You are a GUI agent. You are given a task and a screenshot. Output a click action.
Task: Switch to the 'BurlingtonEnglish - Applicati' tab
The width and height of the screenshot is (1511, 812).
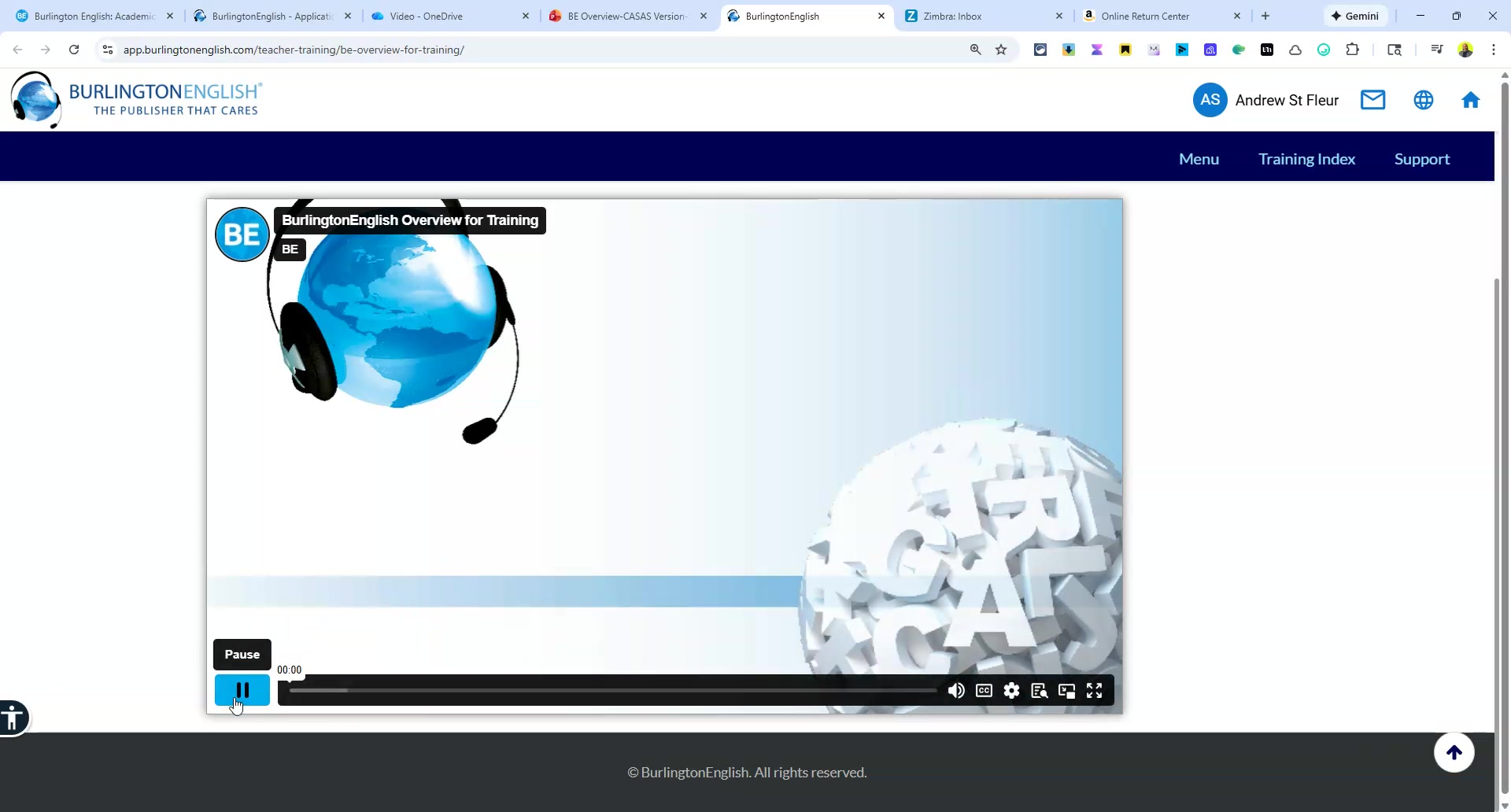tap(272, 16)
